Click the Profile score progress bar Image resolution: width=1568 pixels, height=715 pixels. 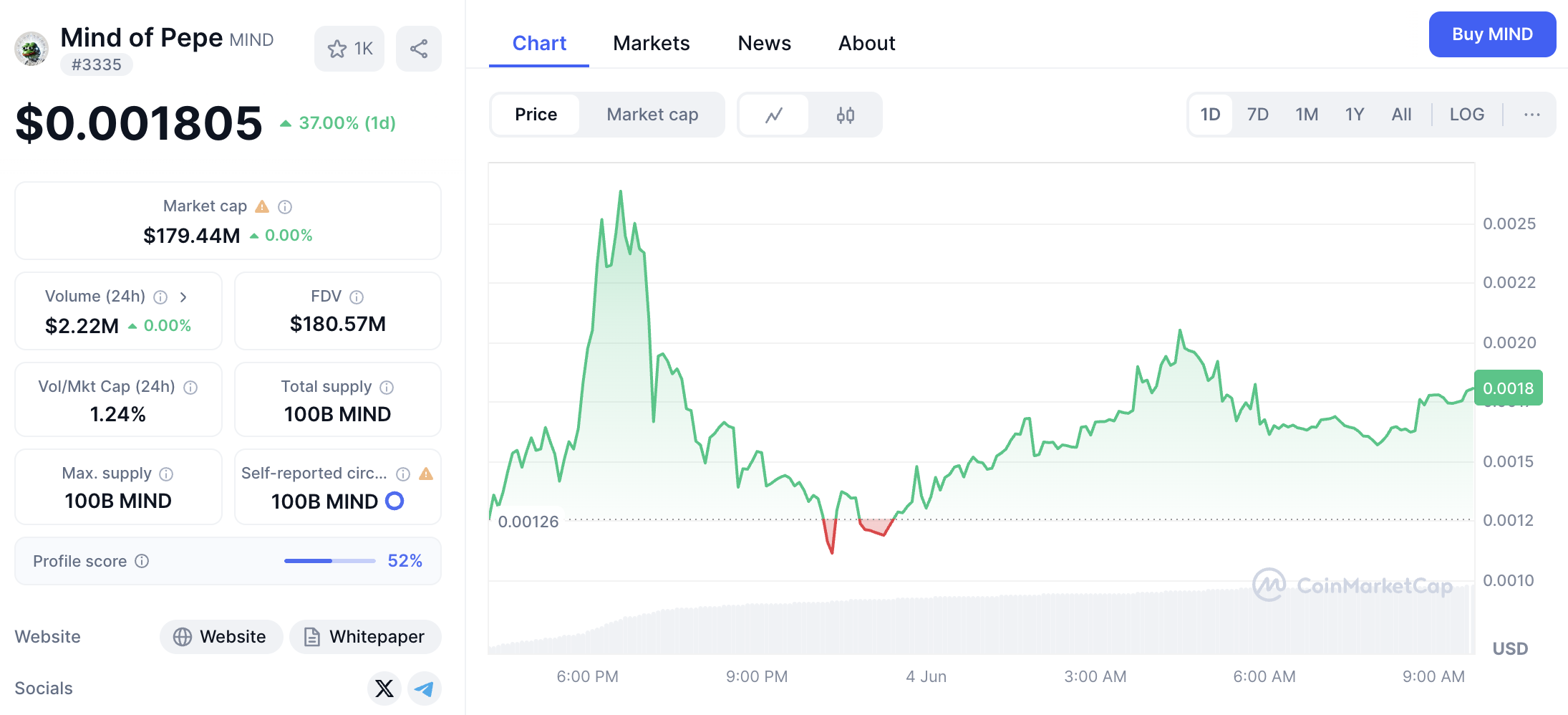(x=329, y=561)
